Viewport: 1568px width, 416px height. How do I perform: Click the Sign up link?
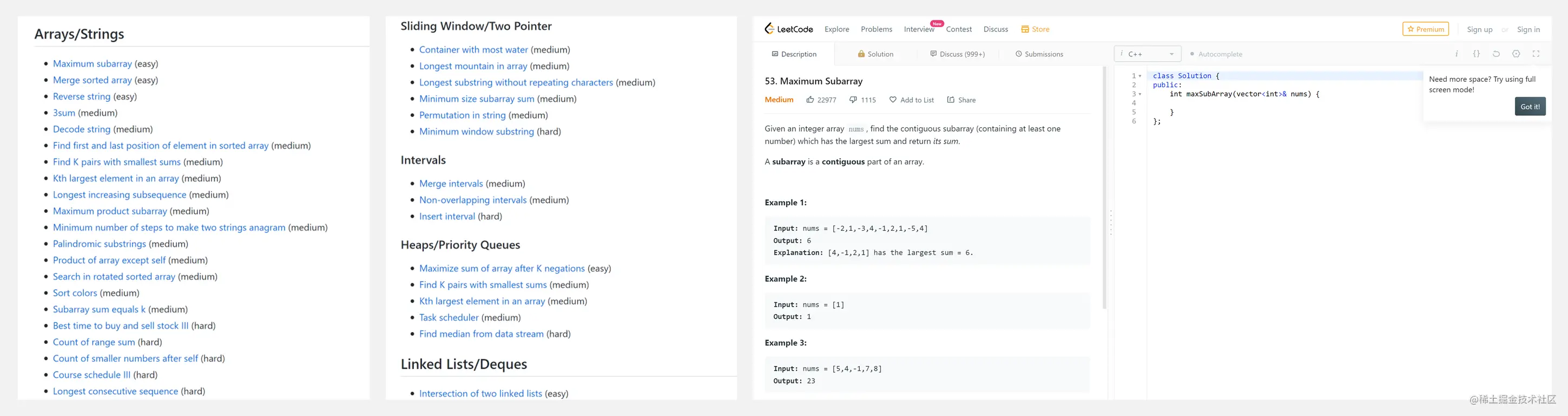tap(1479, 29)
